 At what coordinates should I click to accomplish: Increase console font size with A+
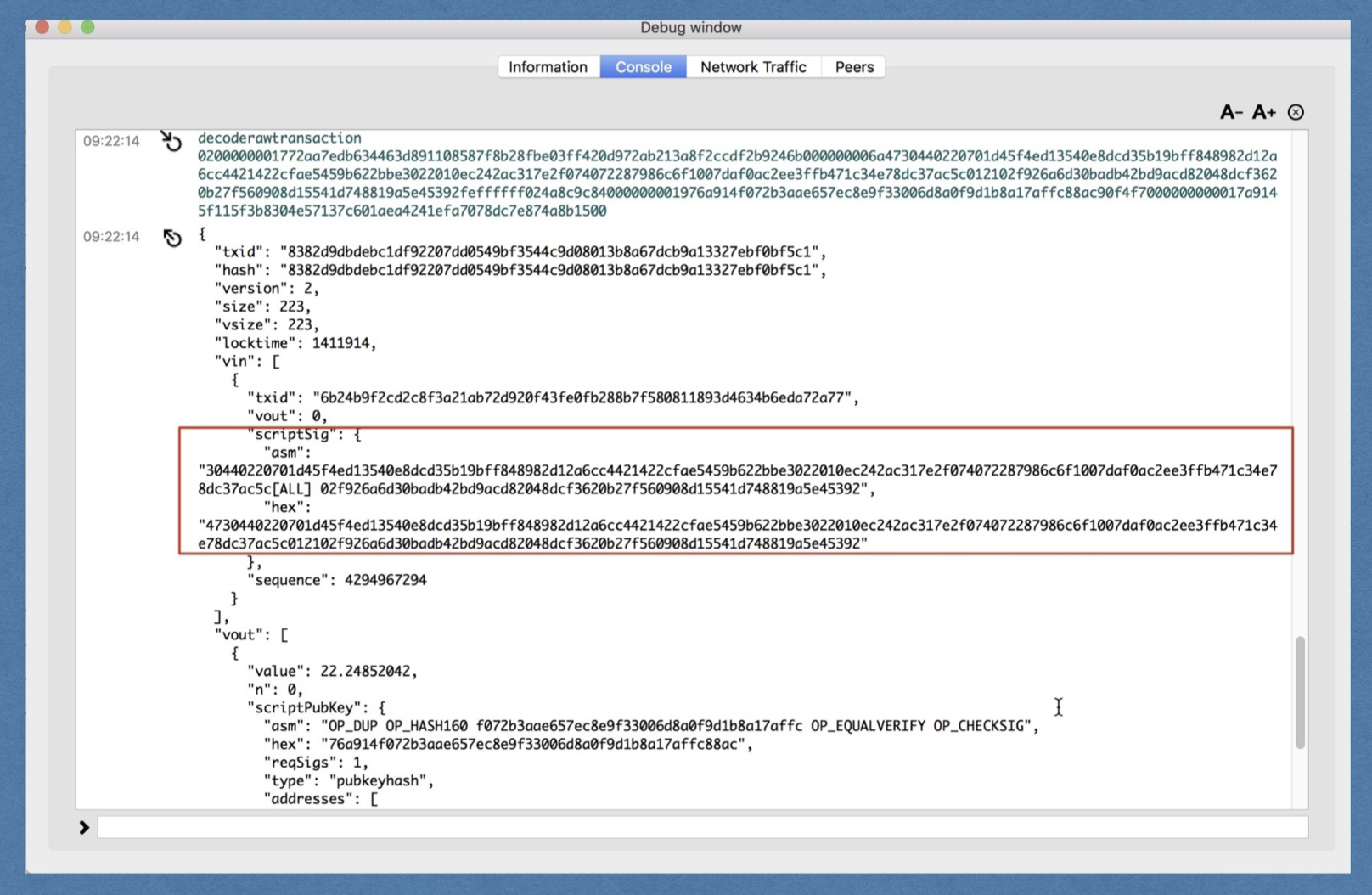click(1264, 112)
